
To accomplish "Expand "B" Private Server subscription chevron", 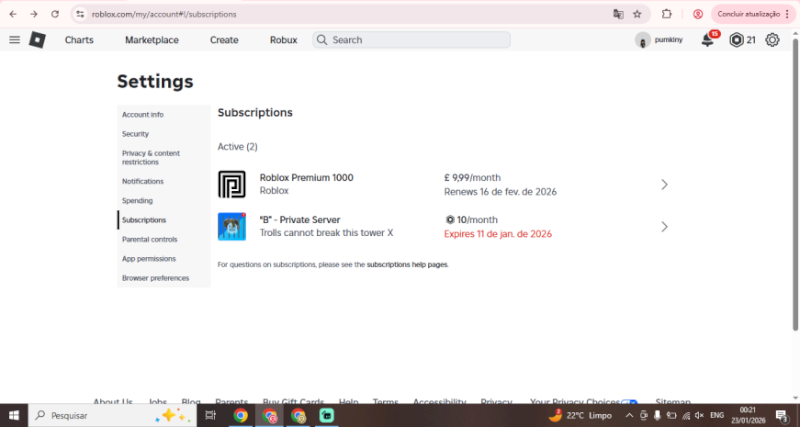I will coord(664,227).
